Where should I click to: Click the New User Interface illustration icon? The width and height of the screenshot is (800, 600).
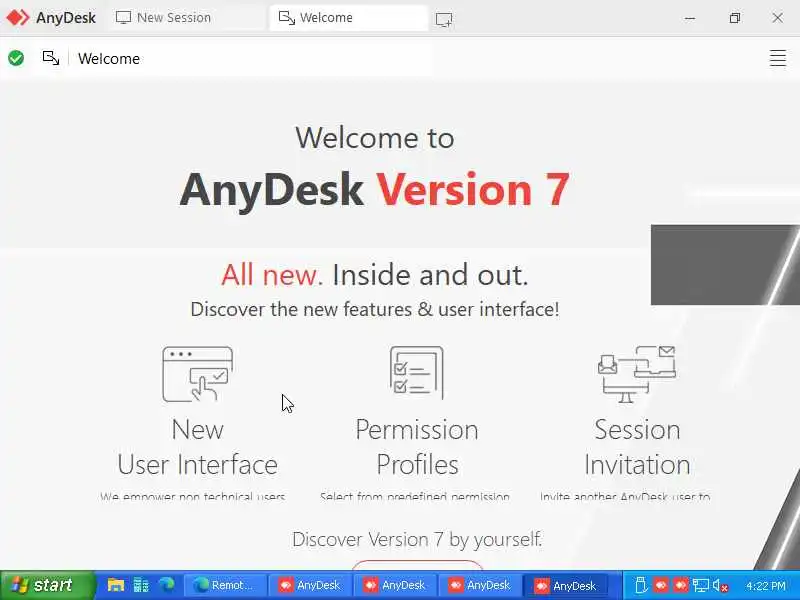(x=197, y=374)
